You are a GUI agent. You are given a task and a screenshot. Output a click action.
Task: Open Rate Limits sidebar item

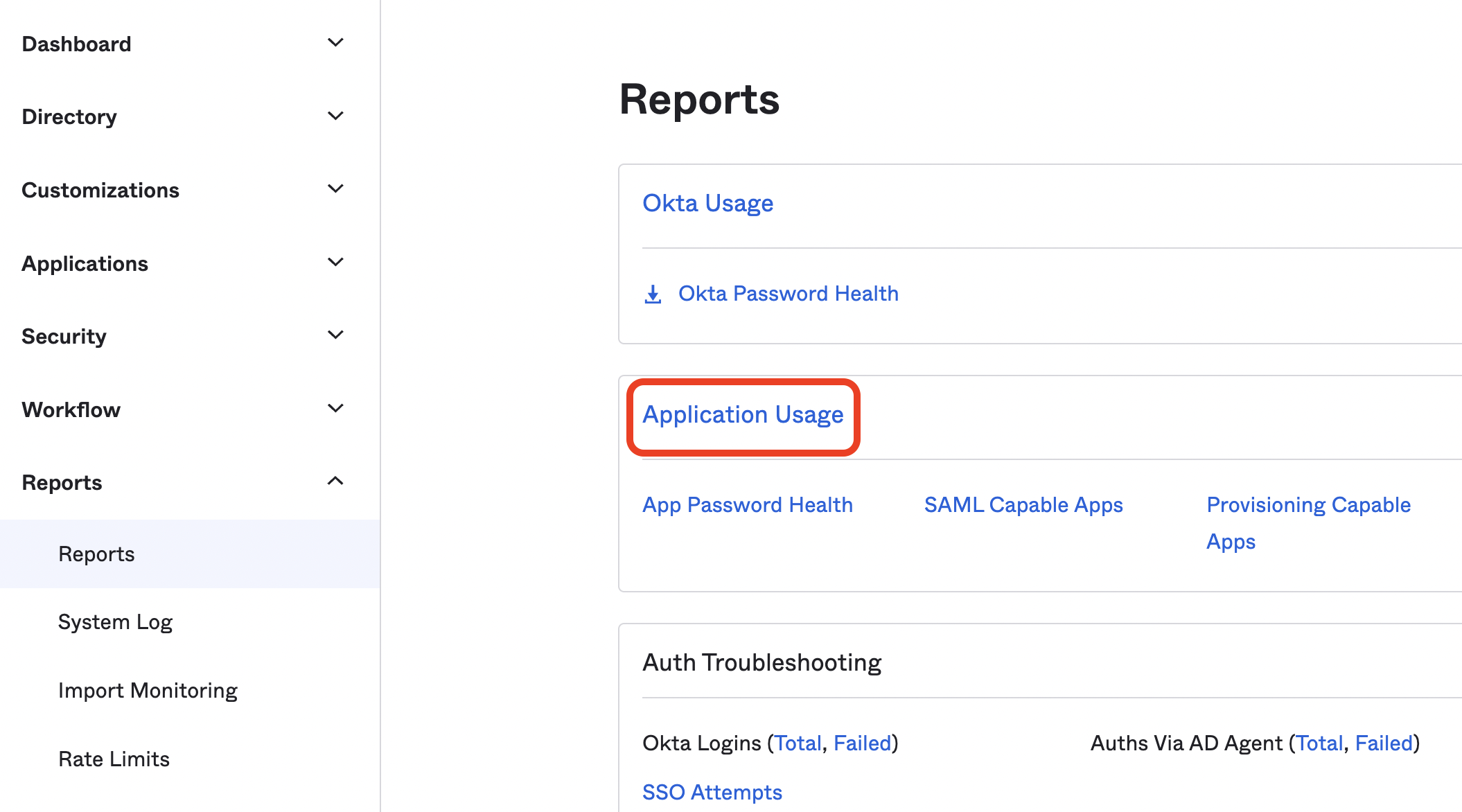[x=114, y=759]
